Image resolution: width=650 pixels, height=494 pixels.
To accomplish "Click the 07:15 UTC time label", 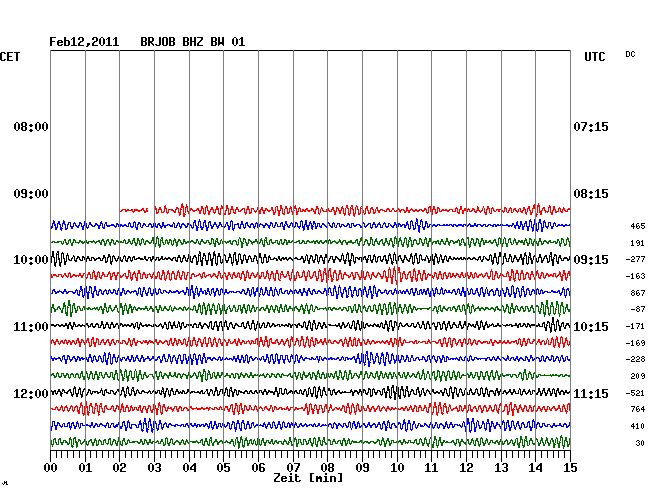I will [x=591, y=127].
